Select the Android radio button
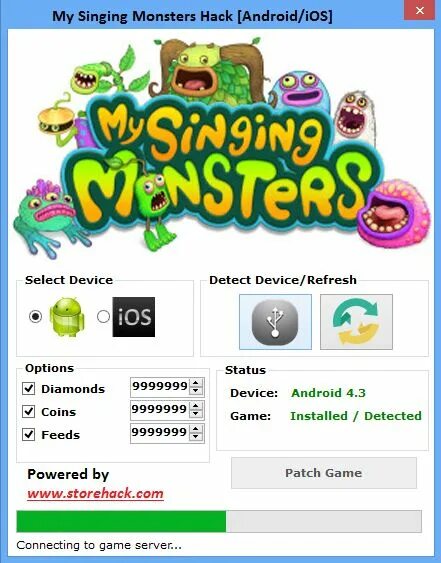The image size is (441, 563). point(35,316)
